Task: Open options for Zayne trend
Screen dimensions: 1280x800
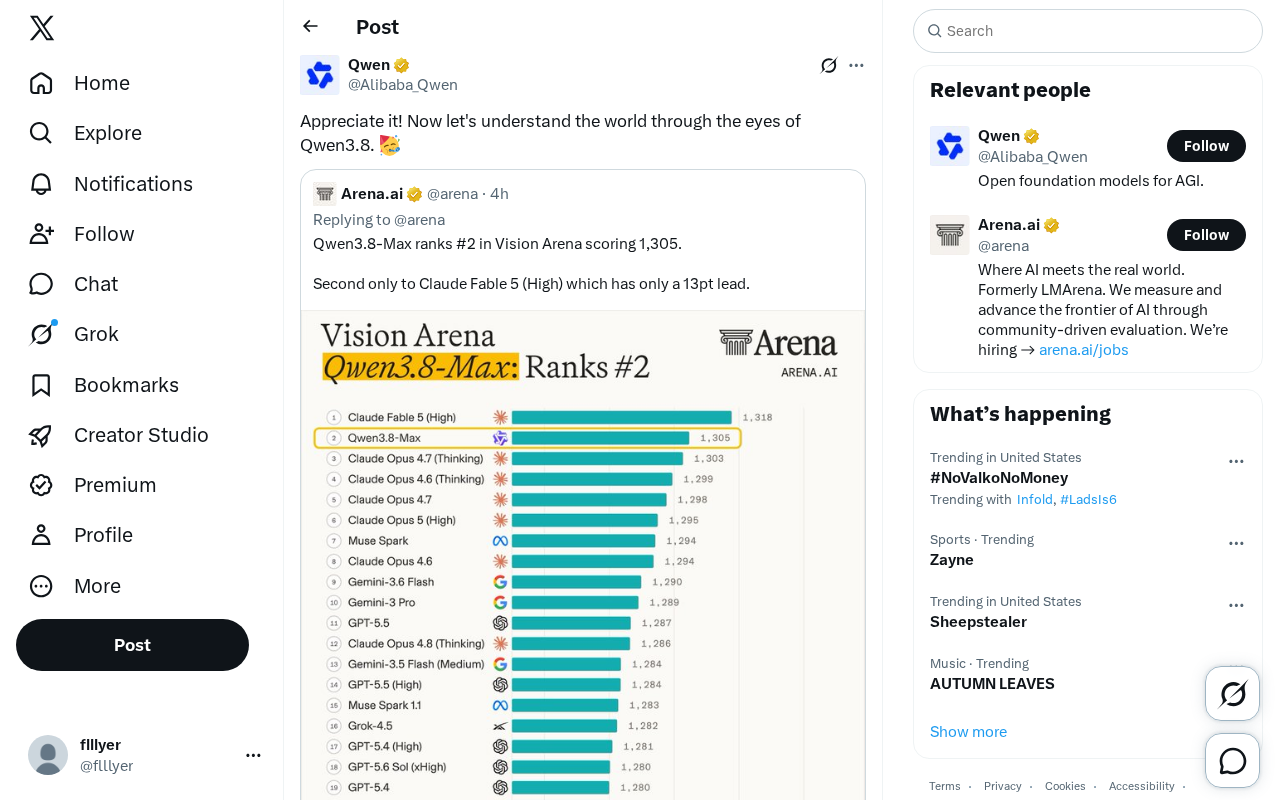Action: [1236, 543]
